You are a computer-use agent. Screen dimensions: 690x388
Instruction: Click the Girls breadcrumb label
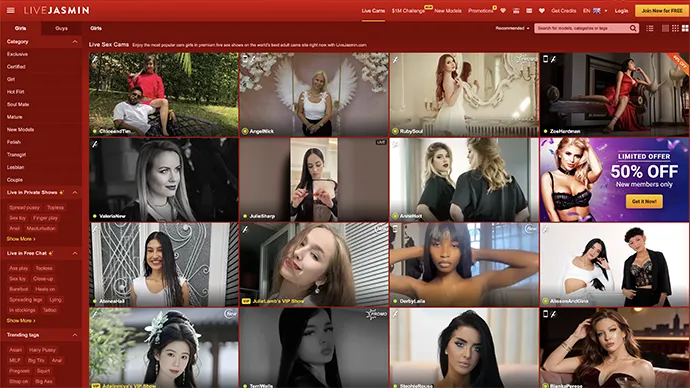point(96,28)
